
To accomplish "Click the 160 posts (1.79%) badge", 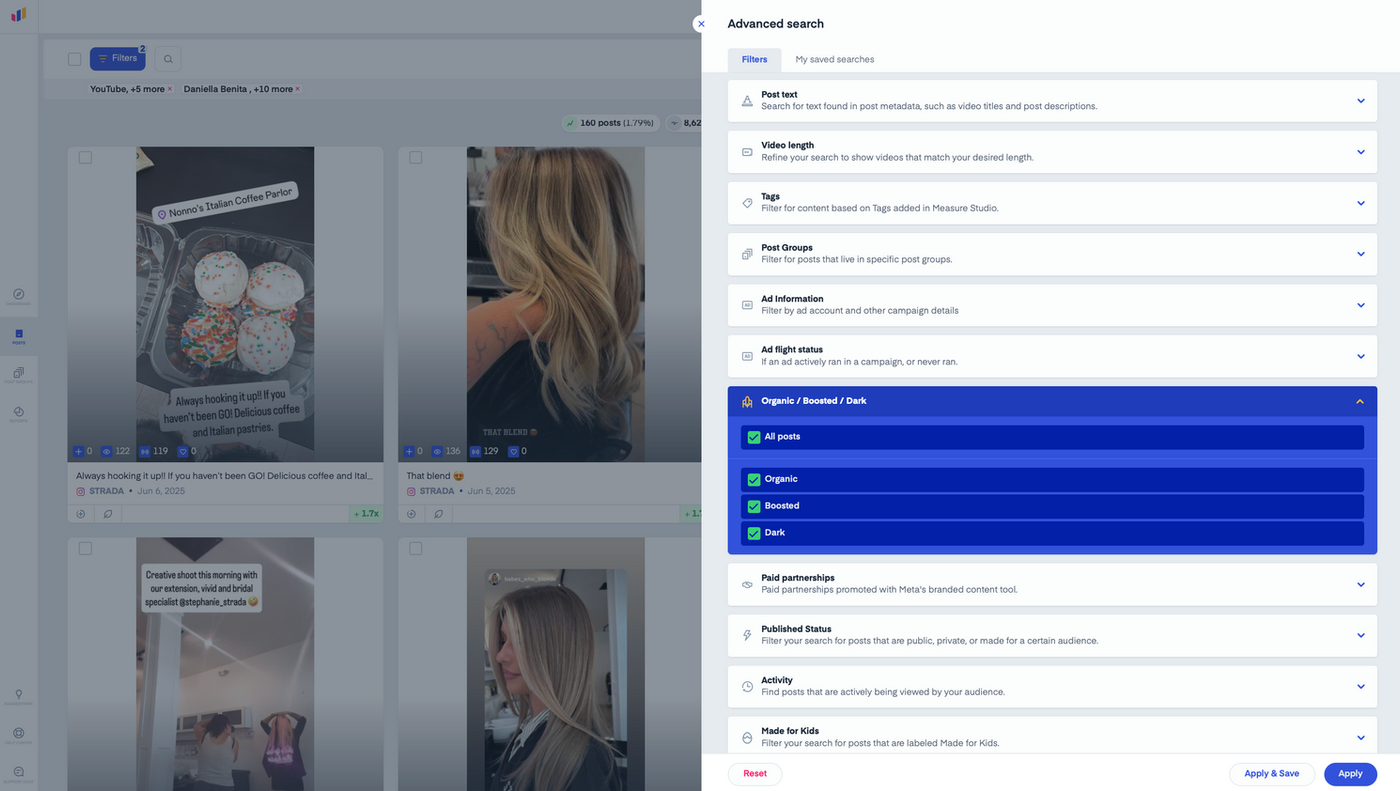I will (x=610, y=123).
